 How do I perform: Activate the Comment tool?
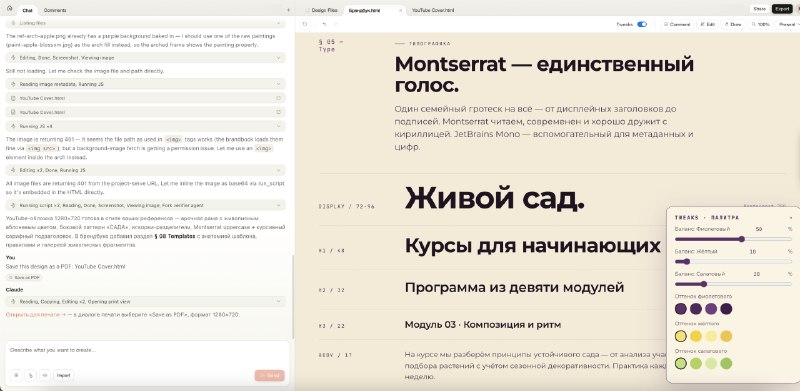pyautogui.click(x=677, y=24)
